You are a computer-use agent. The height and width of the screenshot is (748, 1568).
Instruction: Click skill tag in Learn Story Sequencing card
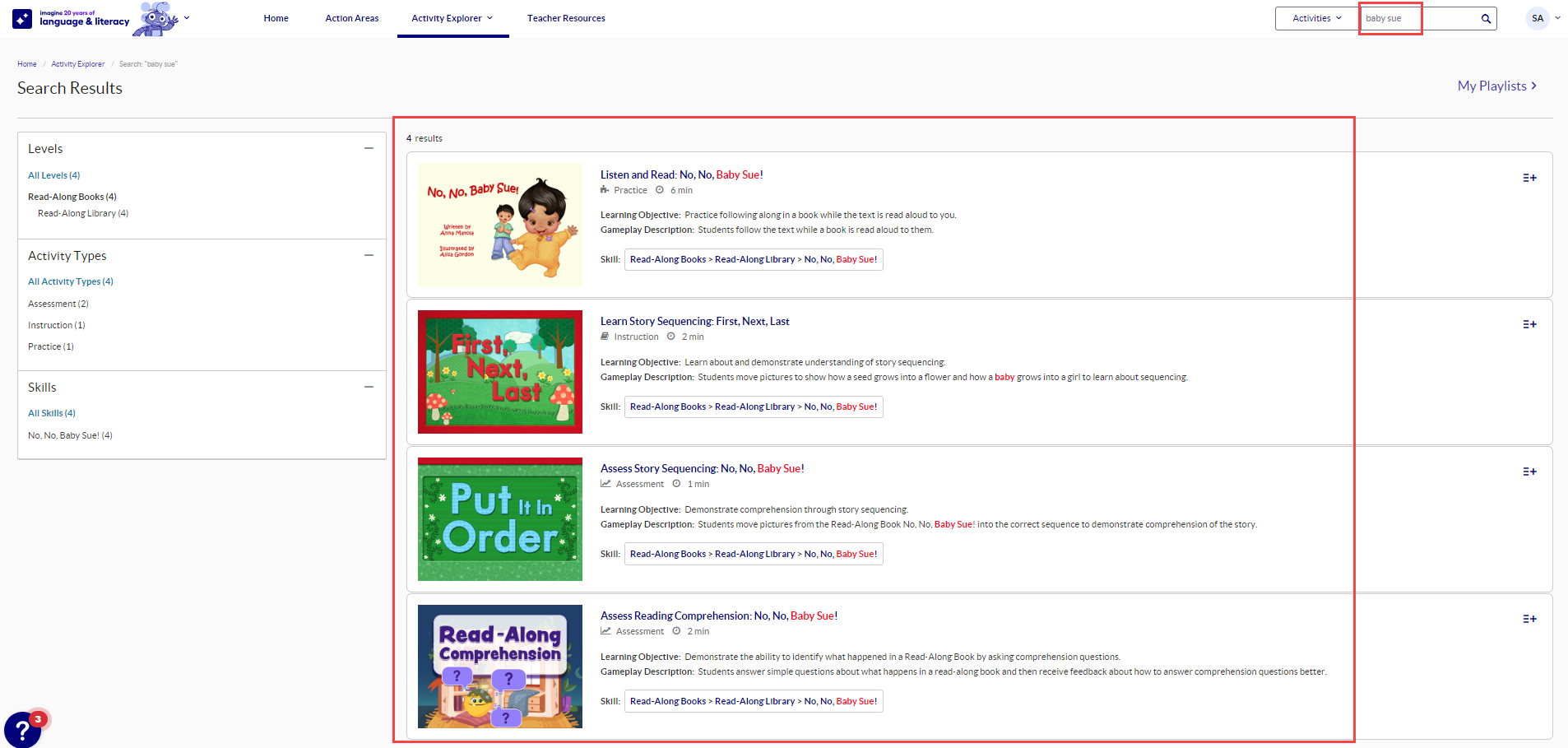[754, 407]
